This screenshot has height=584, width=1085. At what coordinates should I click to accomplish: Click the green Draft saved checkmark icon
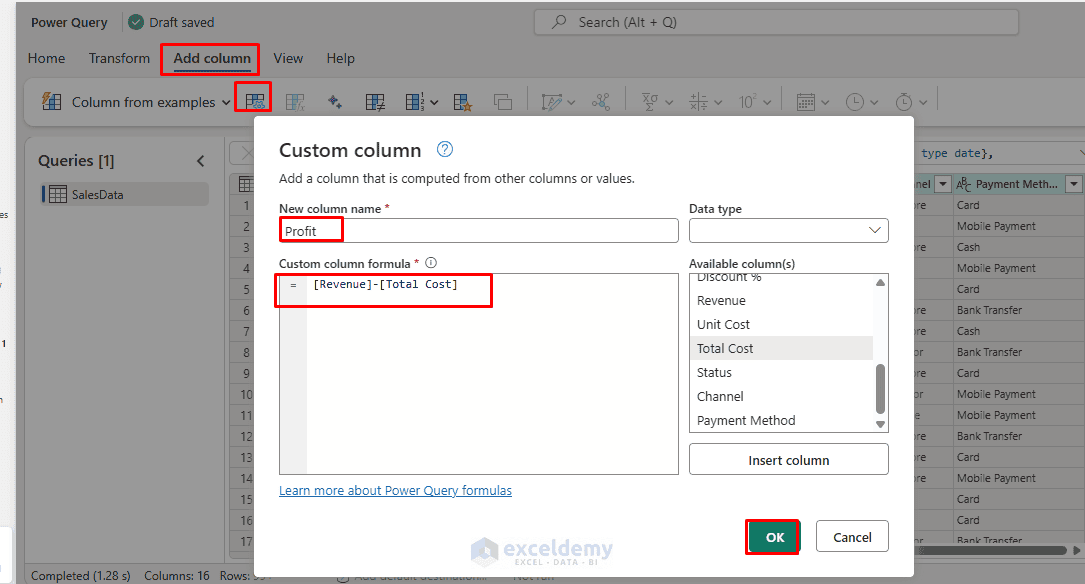[136, 22]
